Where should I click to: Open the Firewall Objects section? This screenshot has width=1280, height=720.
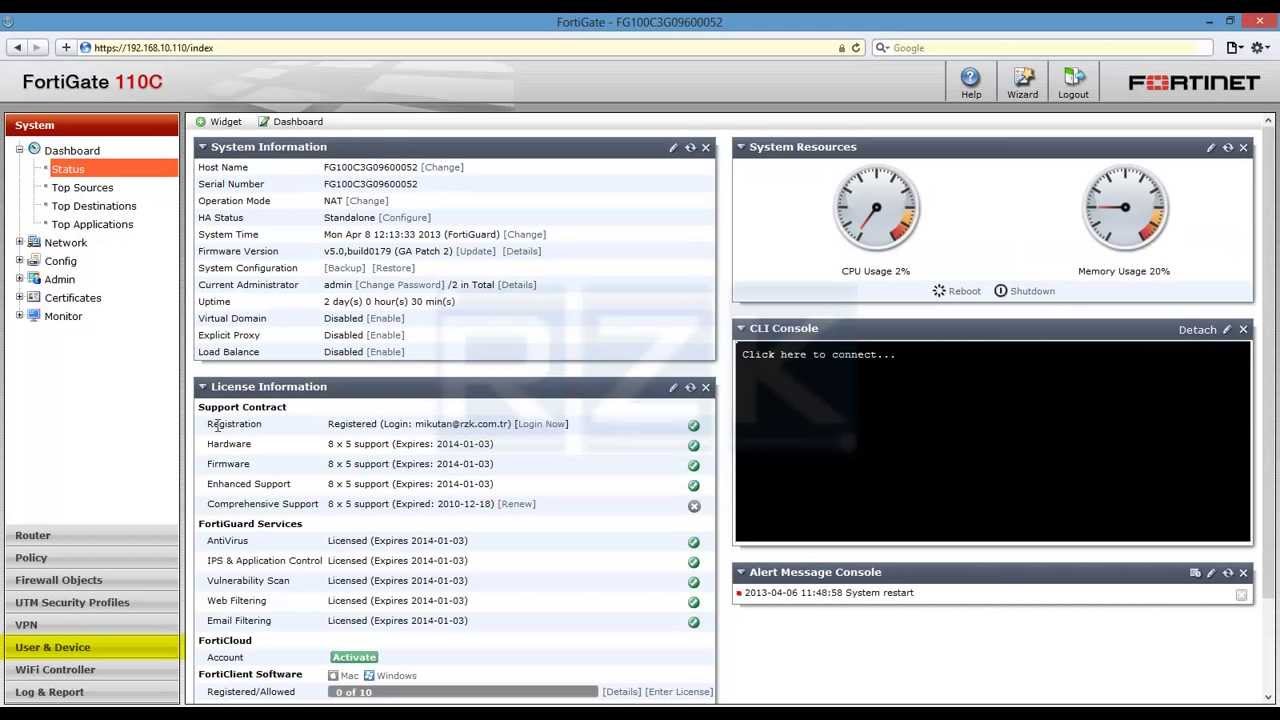(x=91, y=580)
